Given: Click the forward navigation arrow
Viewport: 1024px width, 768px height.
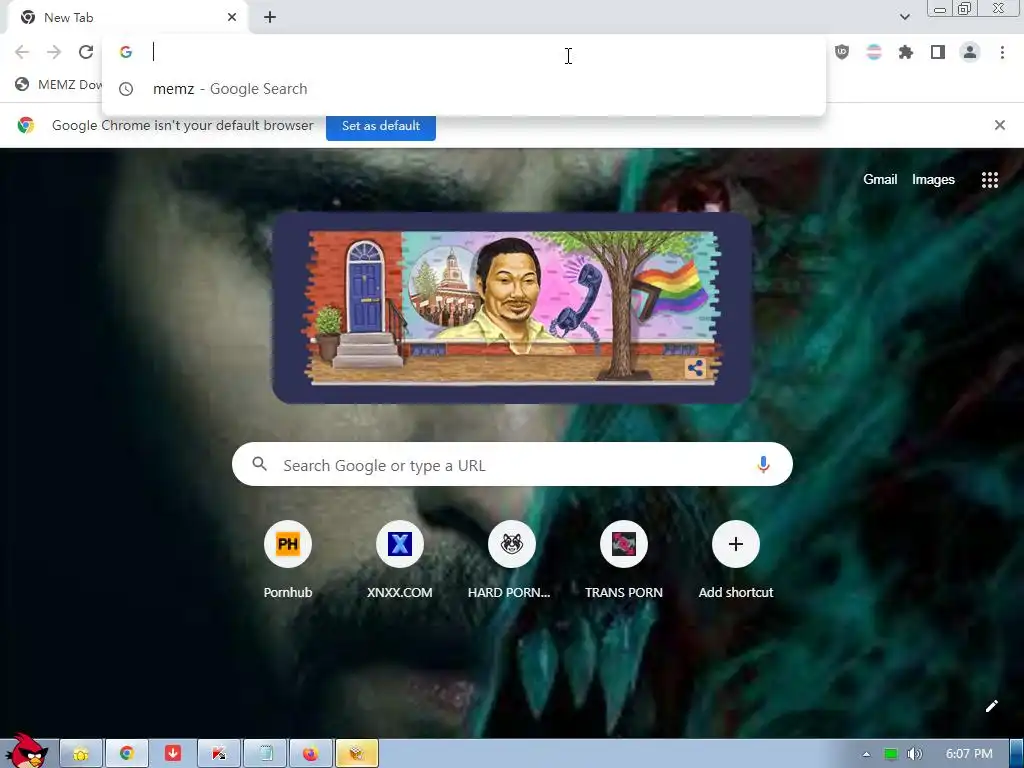Looking at the screenshot, I should coord(54,52).
